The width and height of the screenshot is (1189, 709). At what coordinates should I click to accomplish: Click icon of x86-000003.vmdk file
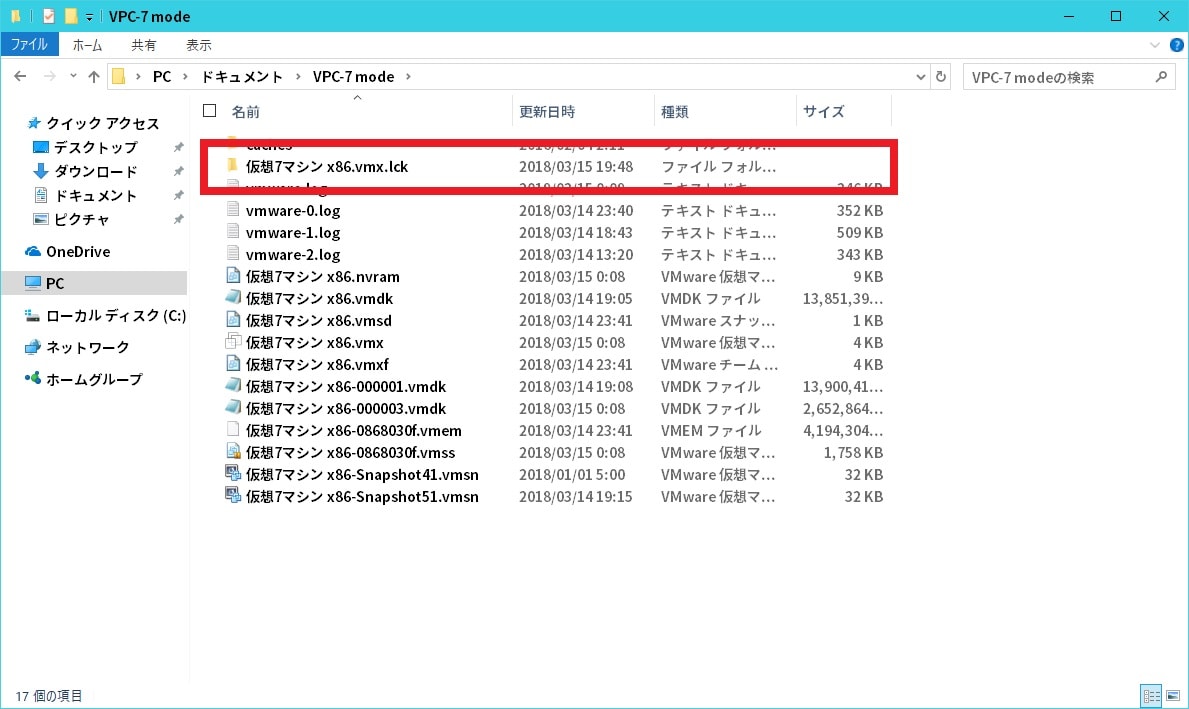[x=234, y=408]
